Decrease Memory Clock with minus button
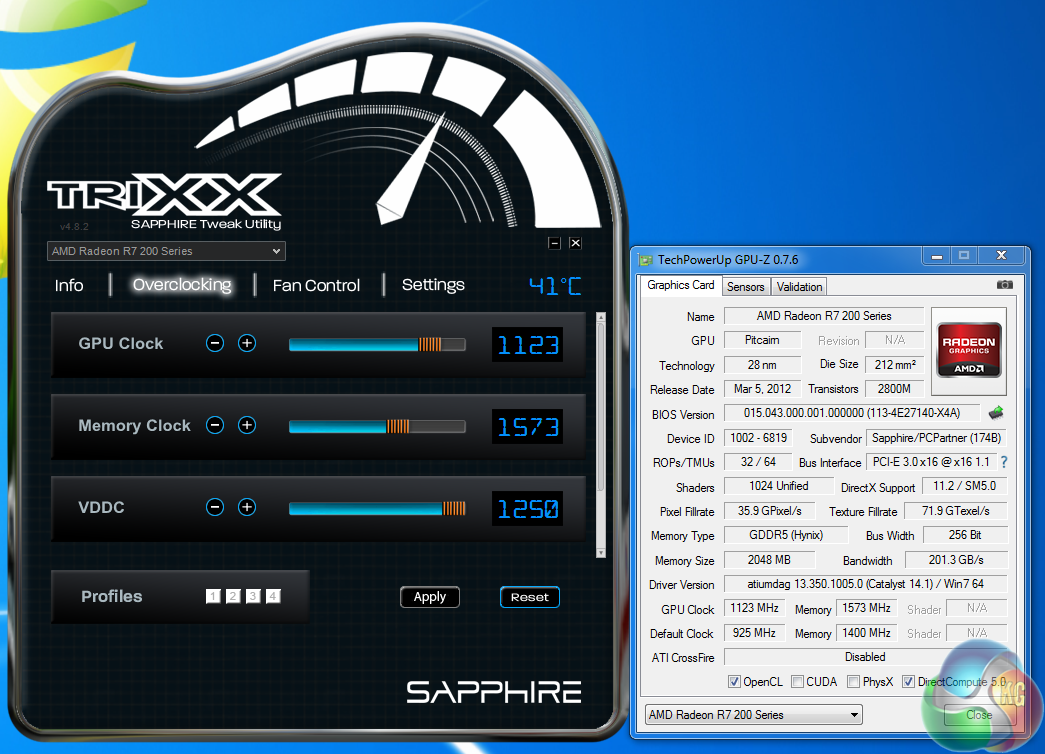 click(215, 425)
